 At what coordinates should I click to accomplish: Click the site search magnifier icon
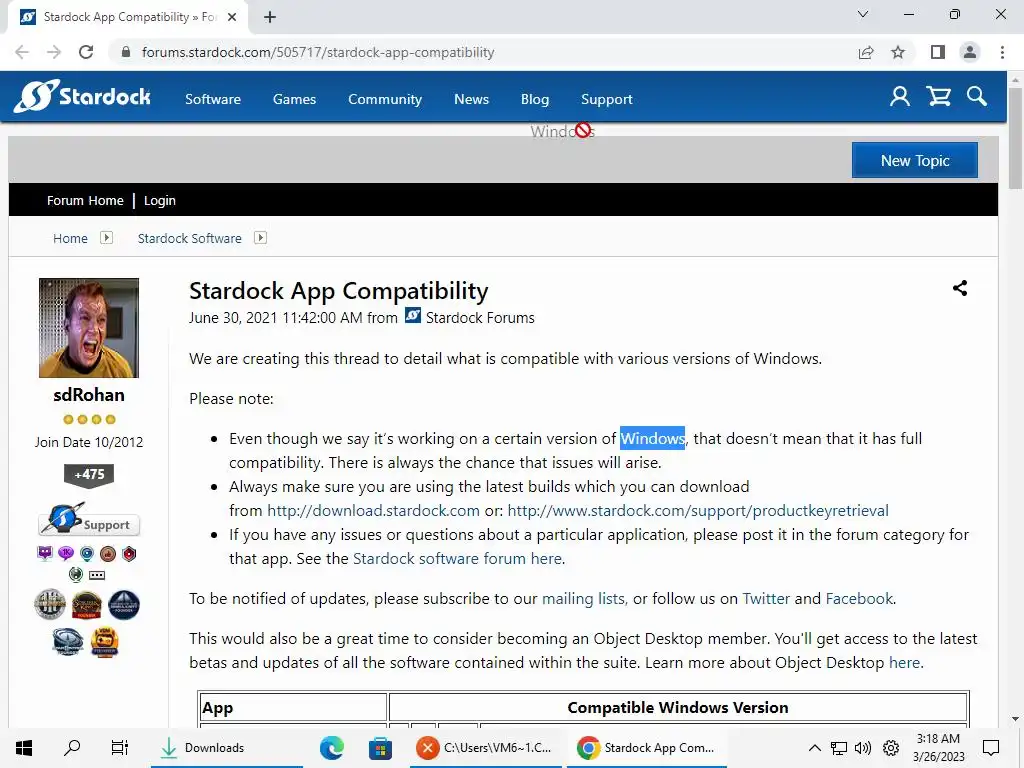(977, 97)
